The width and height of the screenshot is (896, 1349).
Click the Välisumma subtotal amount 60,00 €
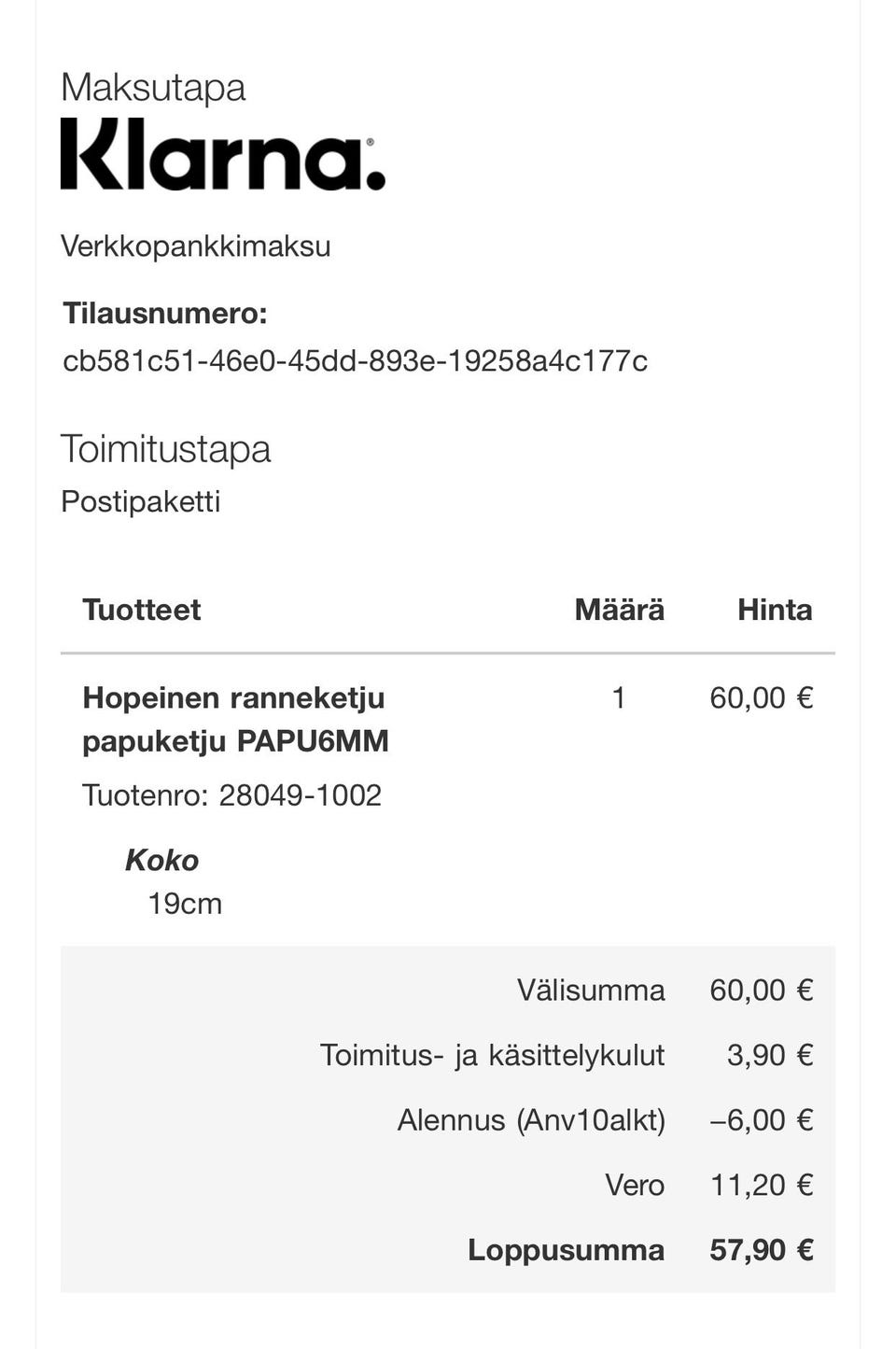pyautogui.click(x=761, y=990)
